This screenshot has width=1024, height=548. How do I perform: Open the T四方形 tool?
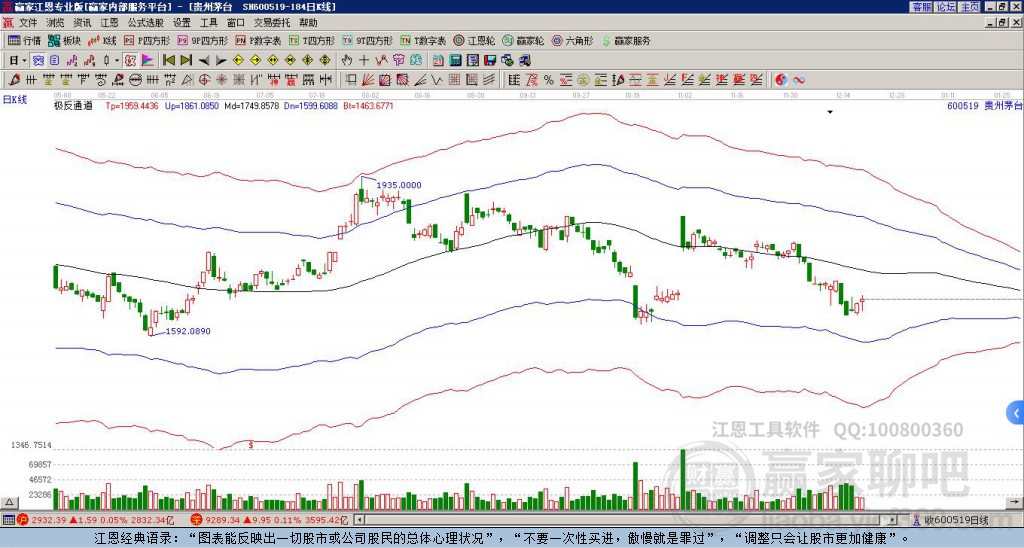click(312, 40)
